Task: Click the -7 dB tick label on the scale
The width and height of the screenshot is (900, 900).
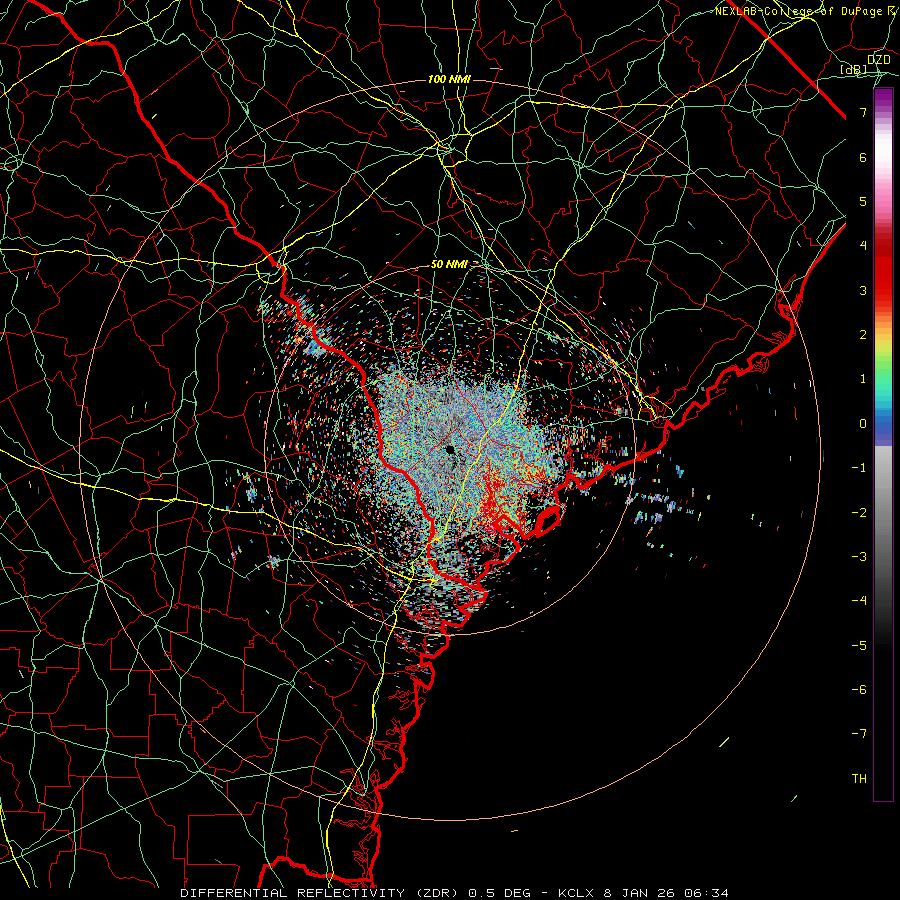Action: pyautogui.click(x=859, y=734)
